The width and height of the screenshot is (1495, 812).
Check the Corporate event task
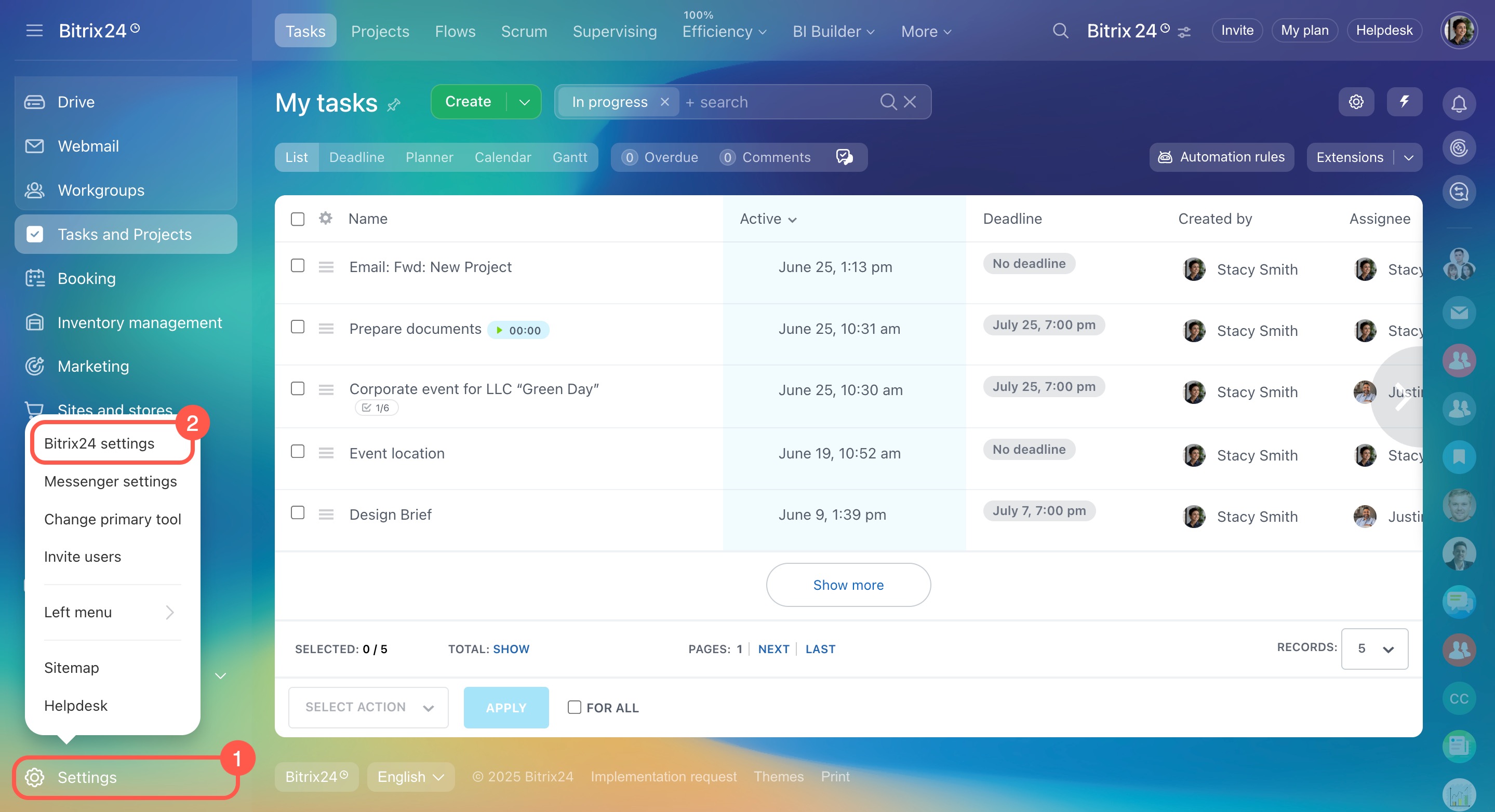(x=297, y=388)
